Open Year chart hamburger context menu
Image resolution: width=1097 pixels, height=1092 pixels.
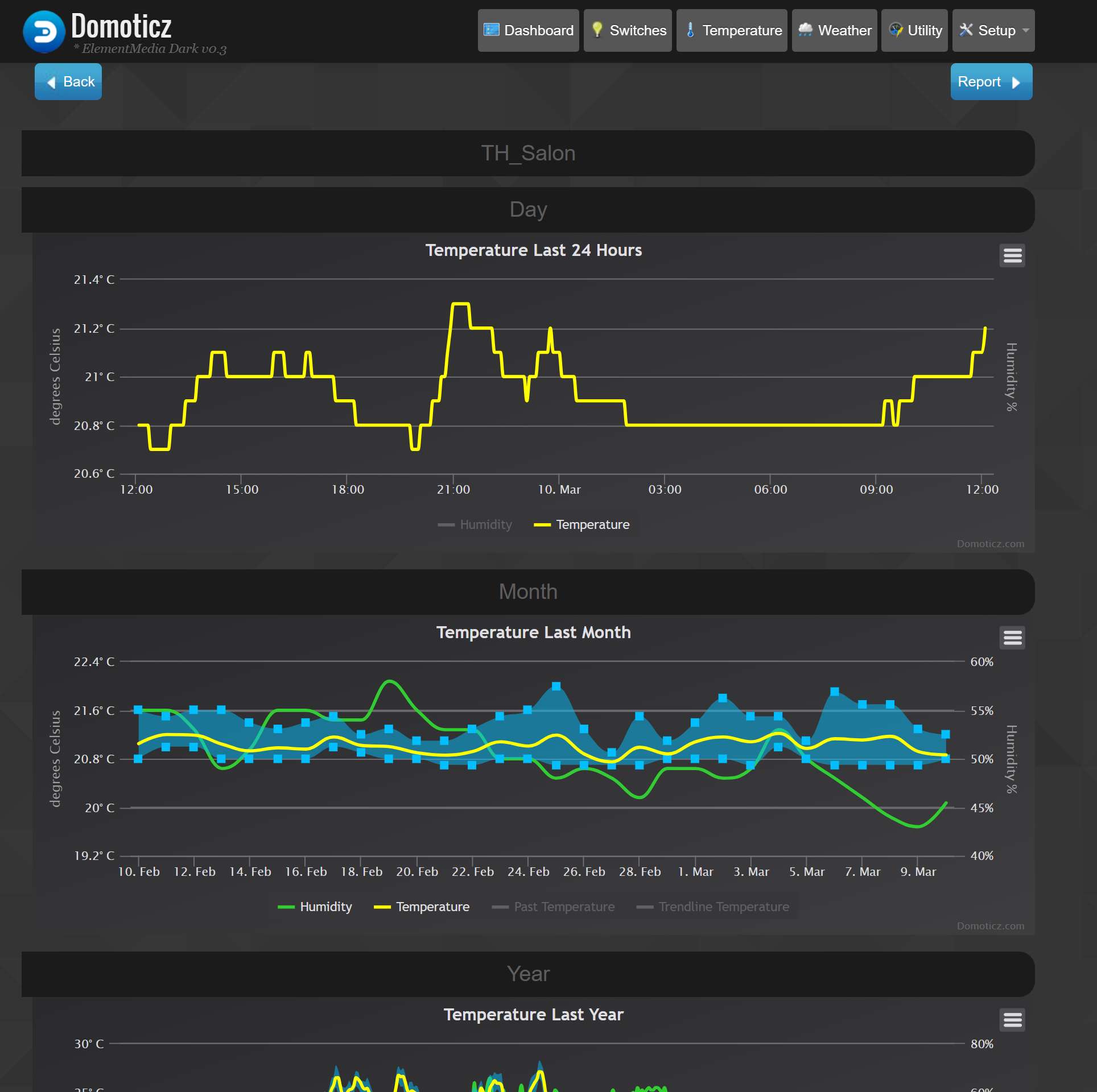[x=1012, y=1020]
